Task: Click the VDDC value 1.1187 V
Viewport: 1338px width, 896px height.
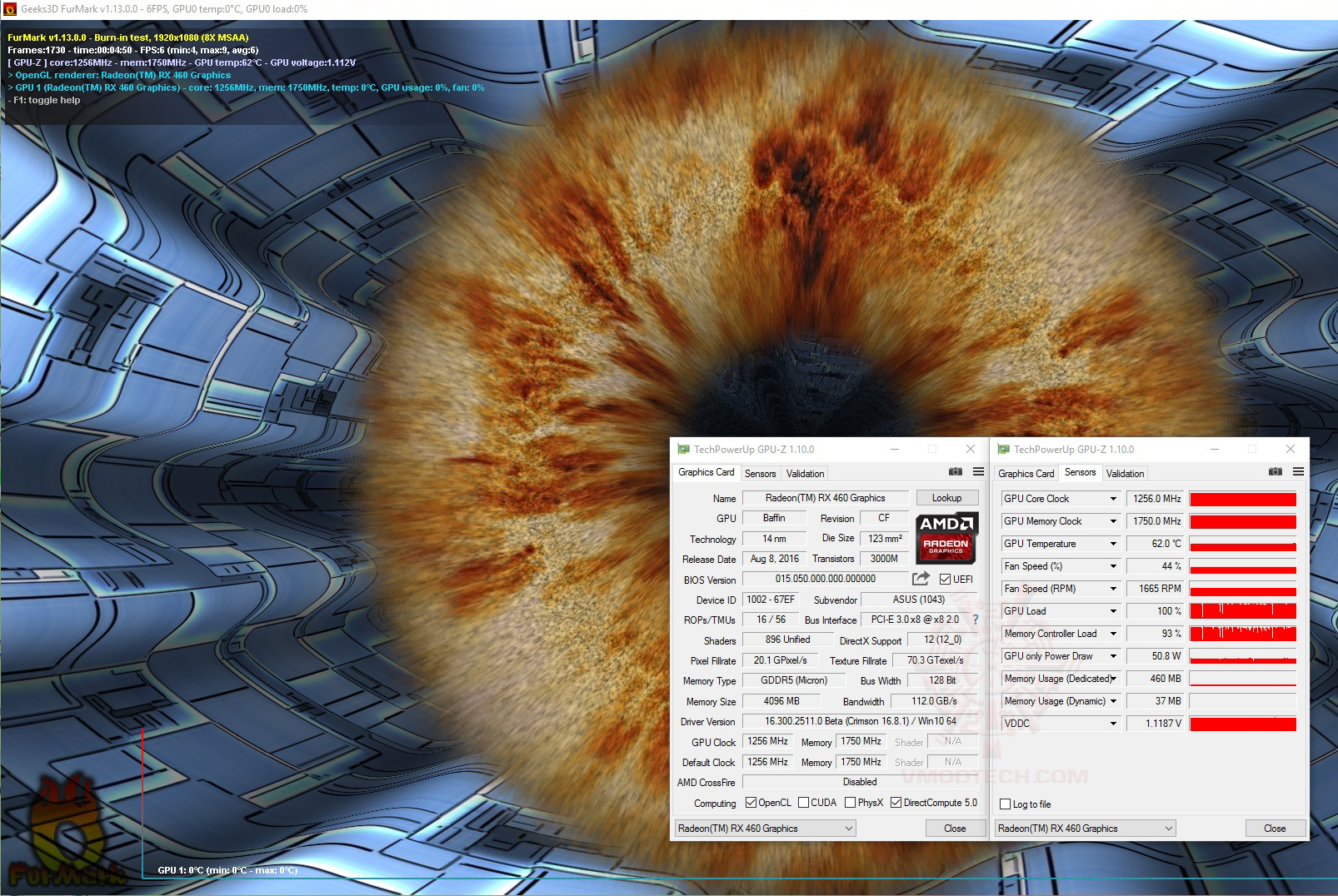Action: pyautogui.click(x=1156, y=724)
